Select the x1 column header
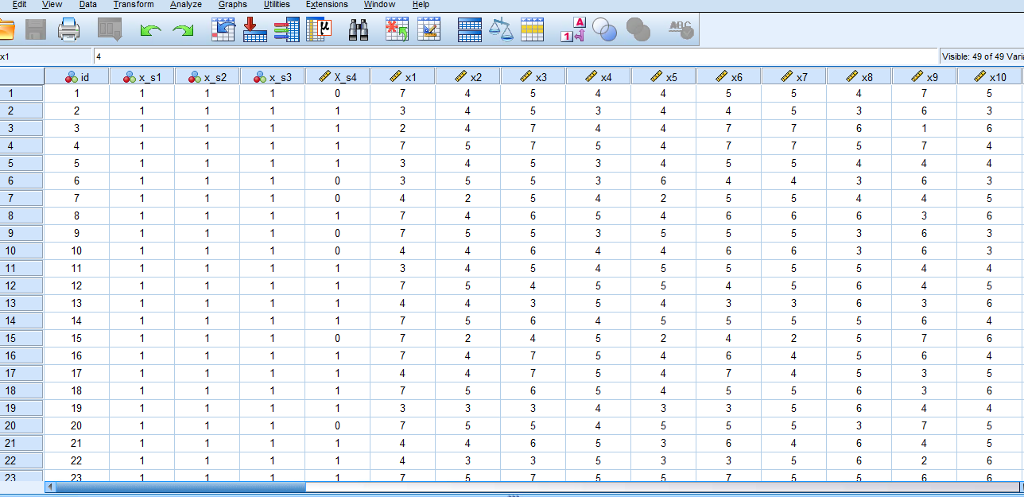The height and width of the screenshot is (497, 1024). (403, 76)
